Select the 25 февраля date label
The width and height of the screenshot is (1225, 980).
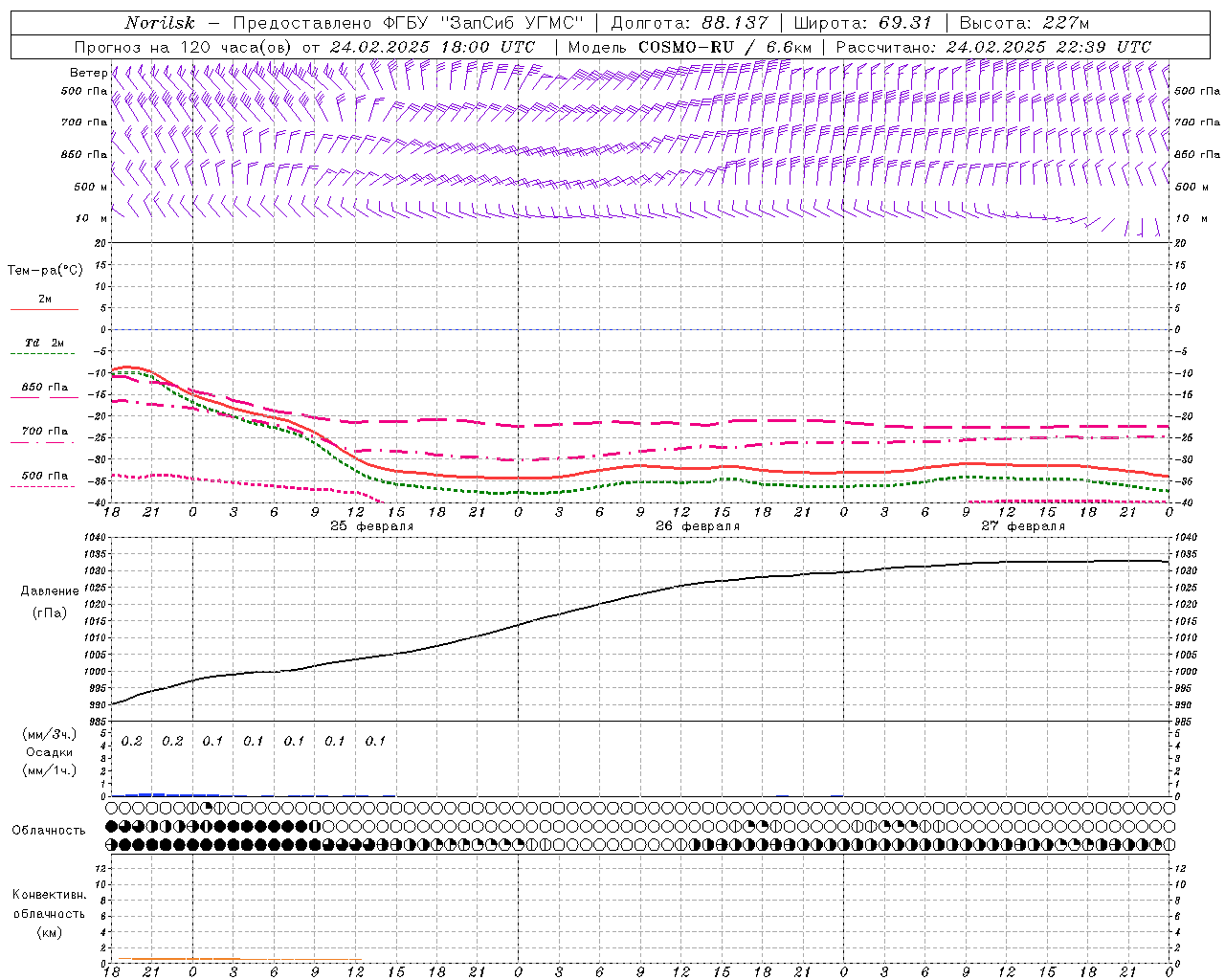point(371,526)
